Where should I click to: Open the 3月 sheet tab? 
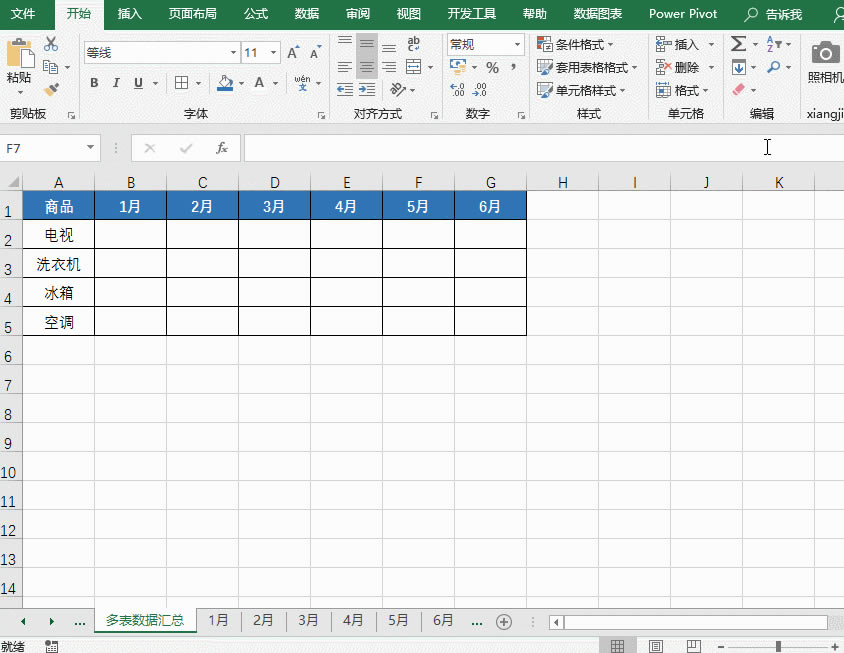308,620
